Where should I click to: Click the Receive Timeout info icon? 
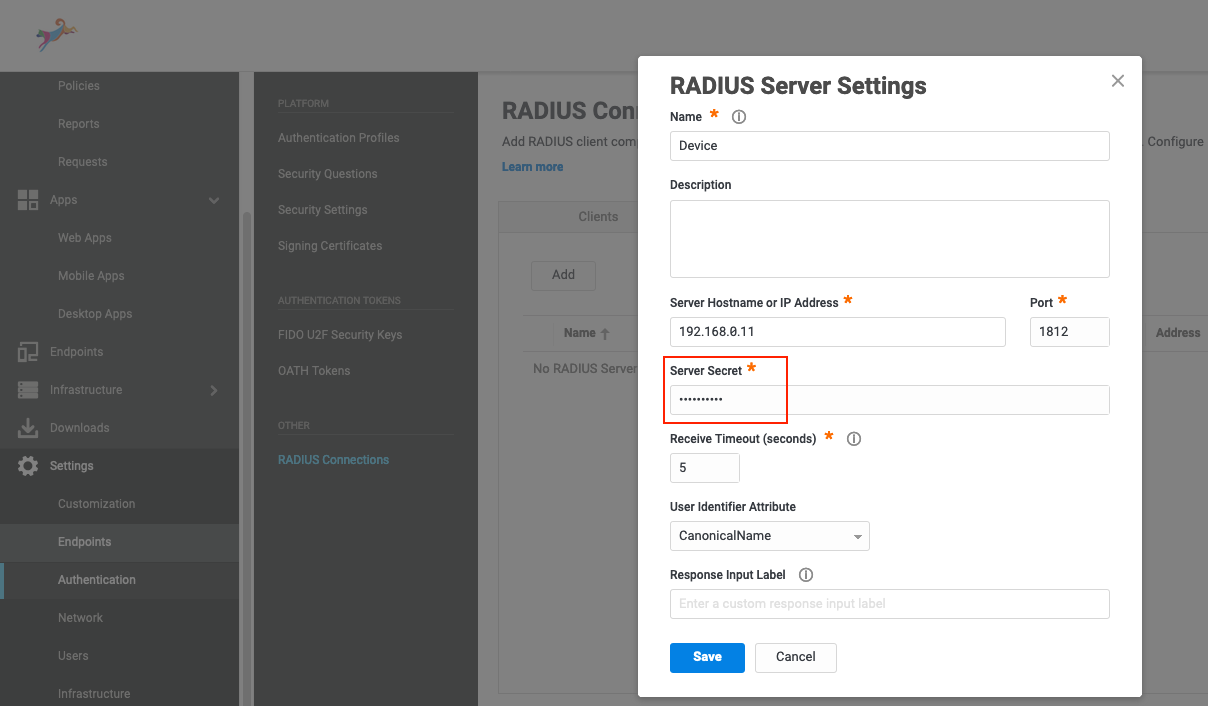point(853,438)
